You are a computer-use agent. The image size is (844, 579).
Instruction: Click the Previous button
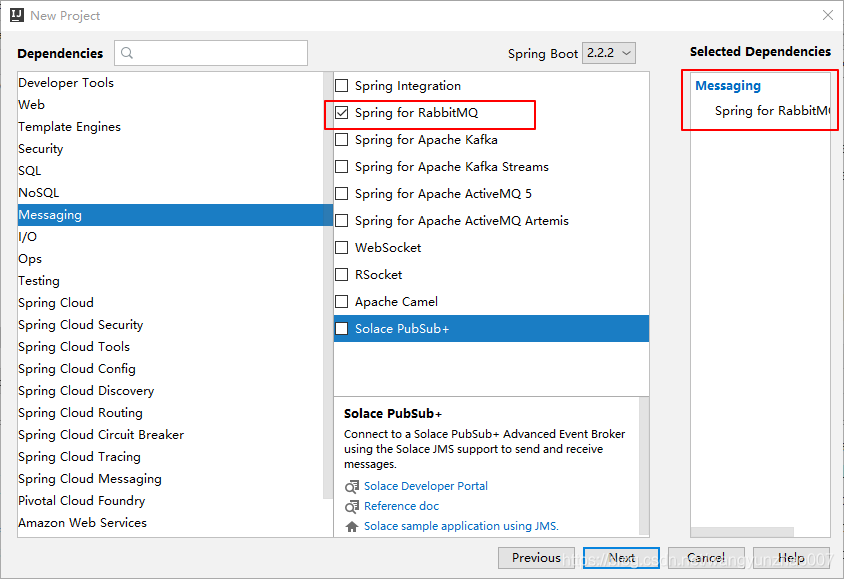tap(536, 558)
